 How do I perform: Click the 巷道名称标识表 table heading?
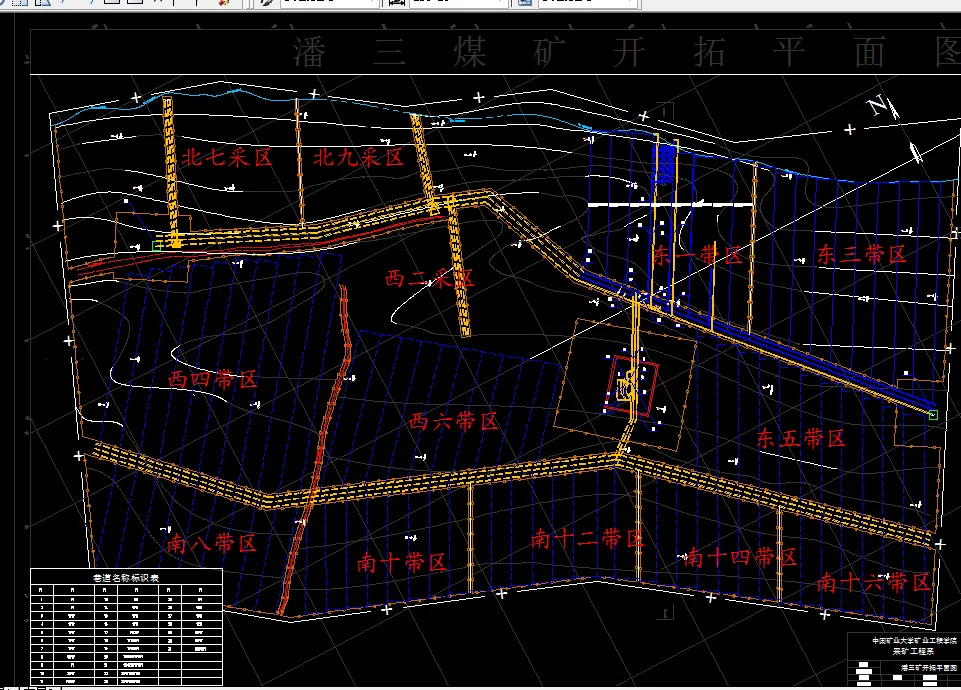tap(126, 577)
